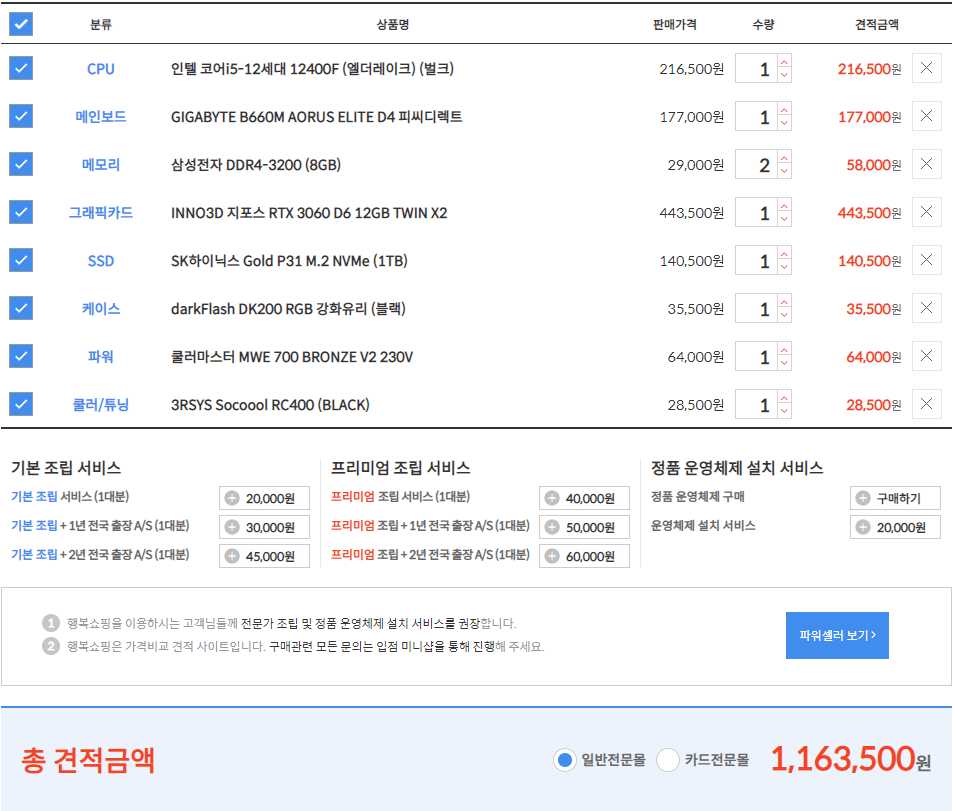955x811 pixels.
Task: Open the SSD category link
Action: click(x=100, y=261)
